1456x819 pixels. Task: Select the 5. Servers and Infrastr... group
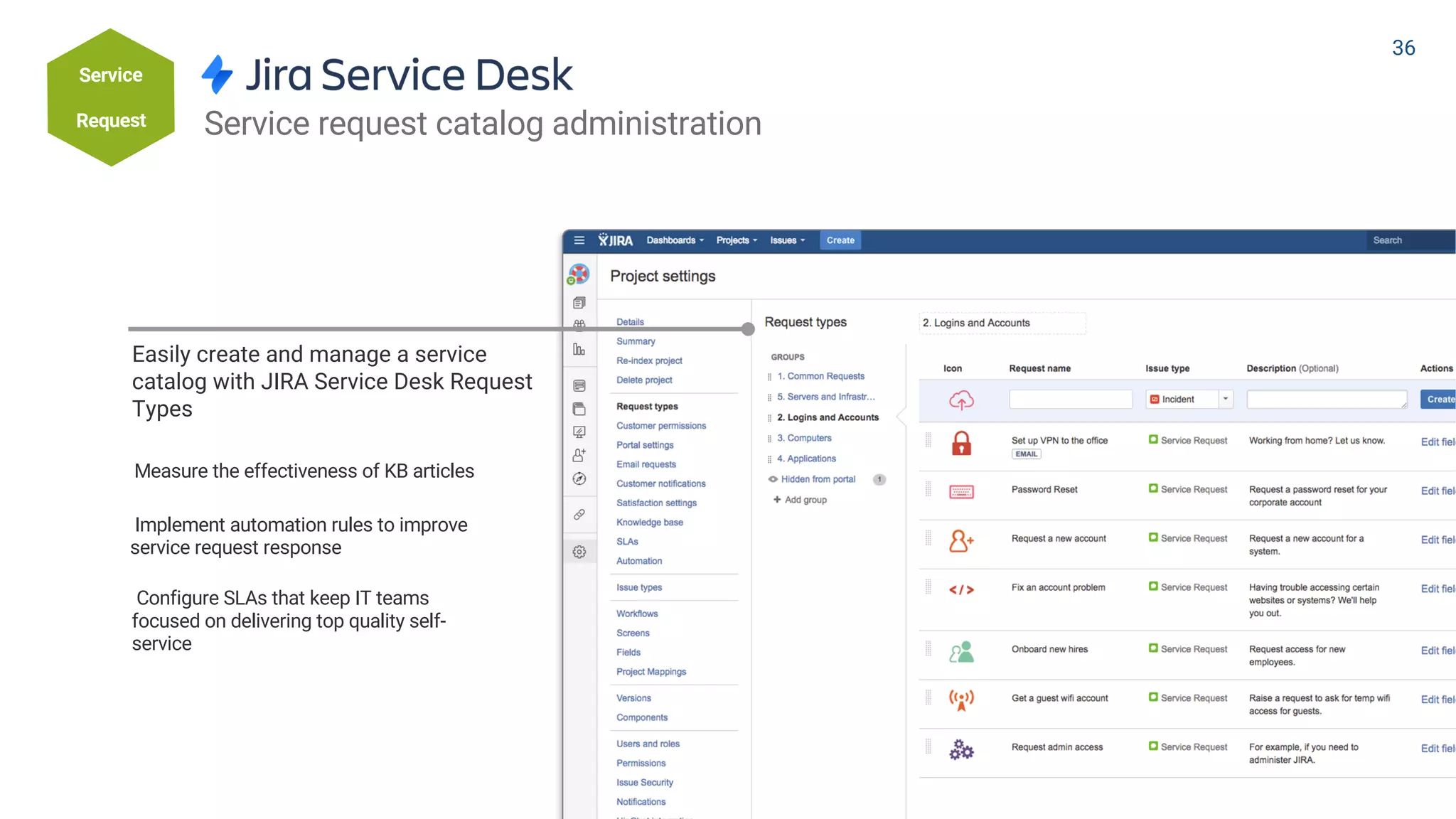(825, 397)
